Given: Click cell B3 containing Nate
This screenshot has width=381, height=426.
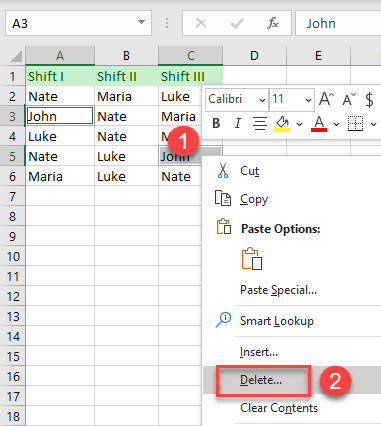Looking at the screenshot, I should click(x=126, y=116).
